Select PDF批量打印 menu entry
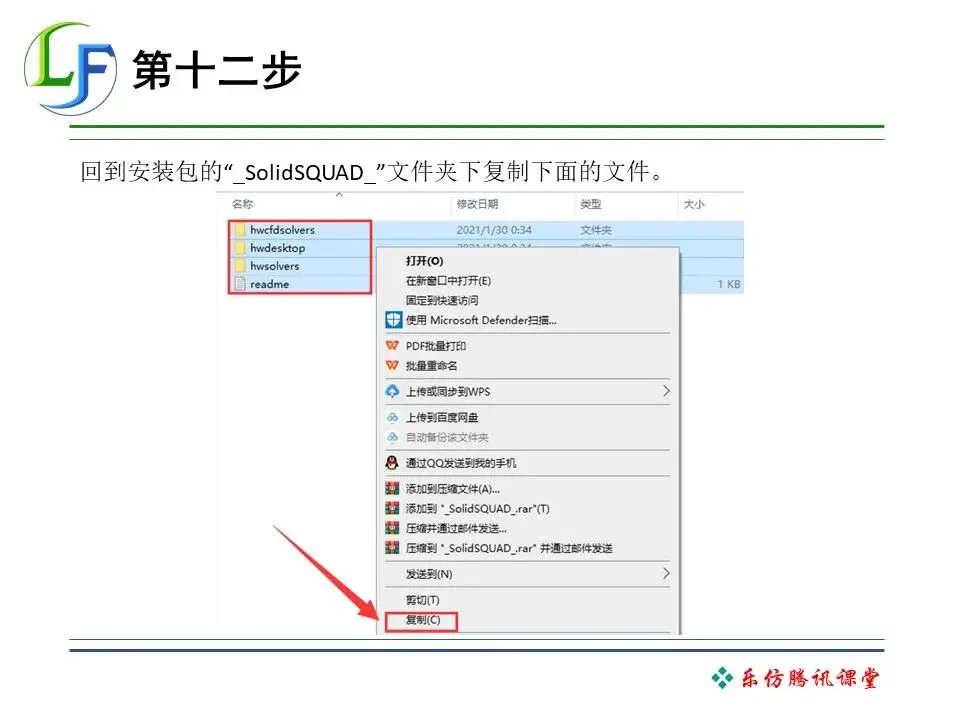The width and height of the screenshot is (960, 720). click(x=436, y=346)
